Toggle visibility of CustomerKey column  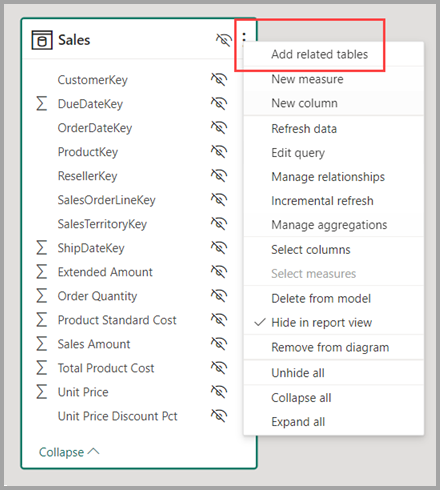[x=219, y=79]
